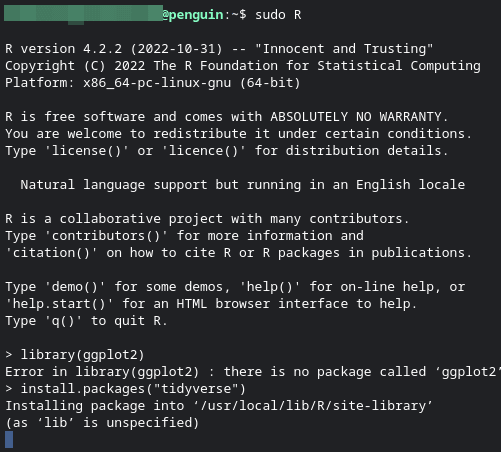Click the 'sudo R' command text
The image size is (501, 452).
pos(278,15)
